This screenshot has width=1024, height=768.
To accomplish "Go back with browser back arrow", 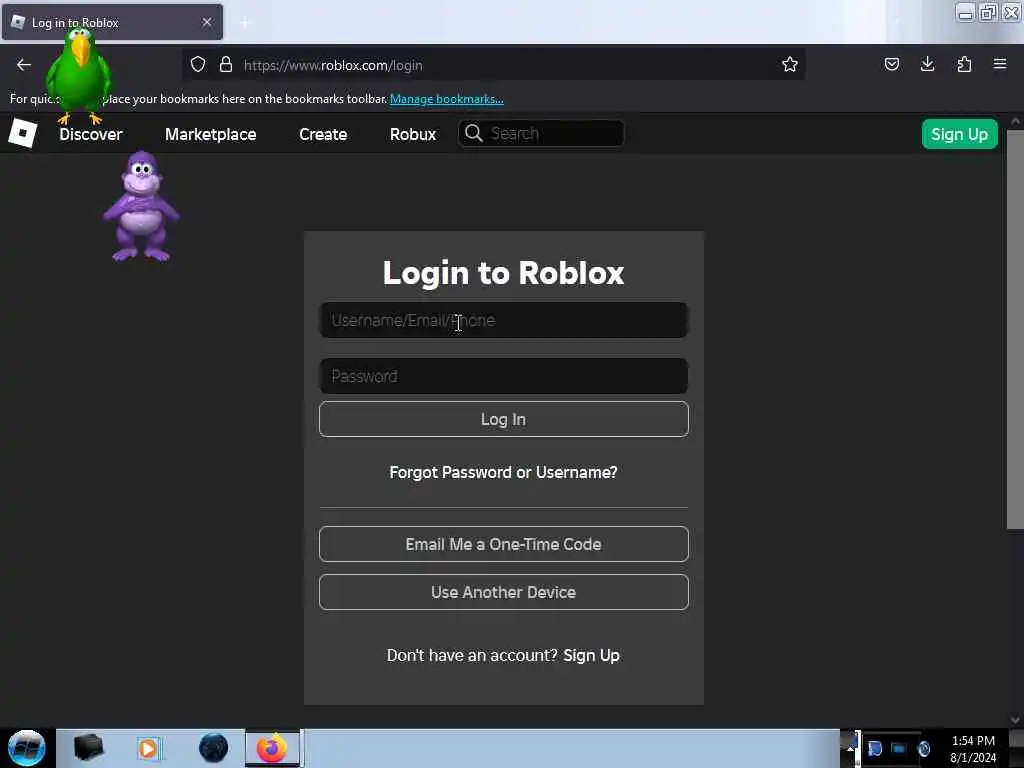I will click(x=24, y=65).
